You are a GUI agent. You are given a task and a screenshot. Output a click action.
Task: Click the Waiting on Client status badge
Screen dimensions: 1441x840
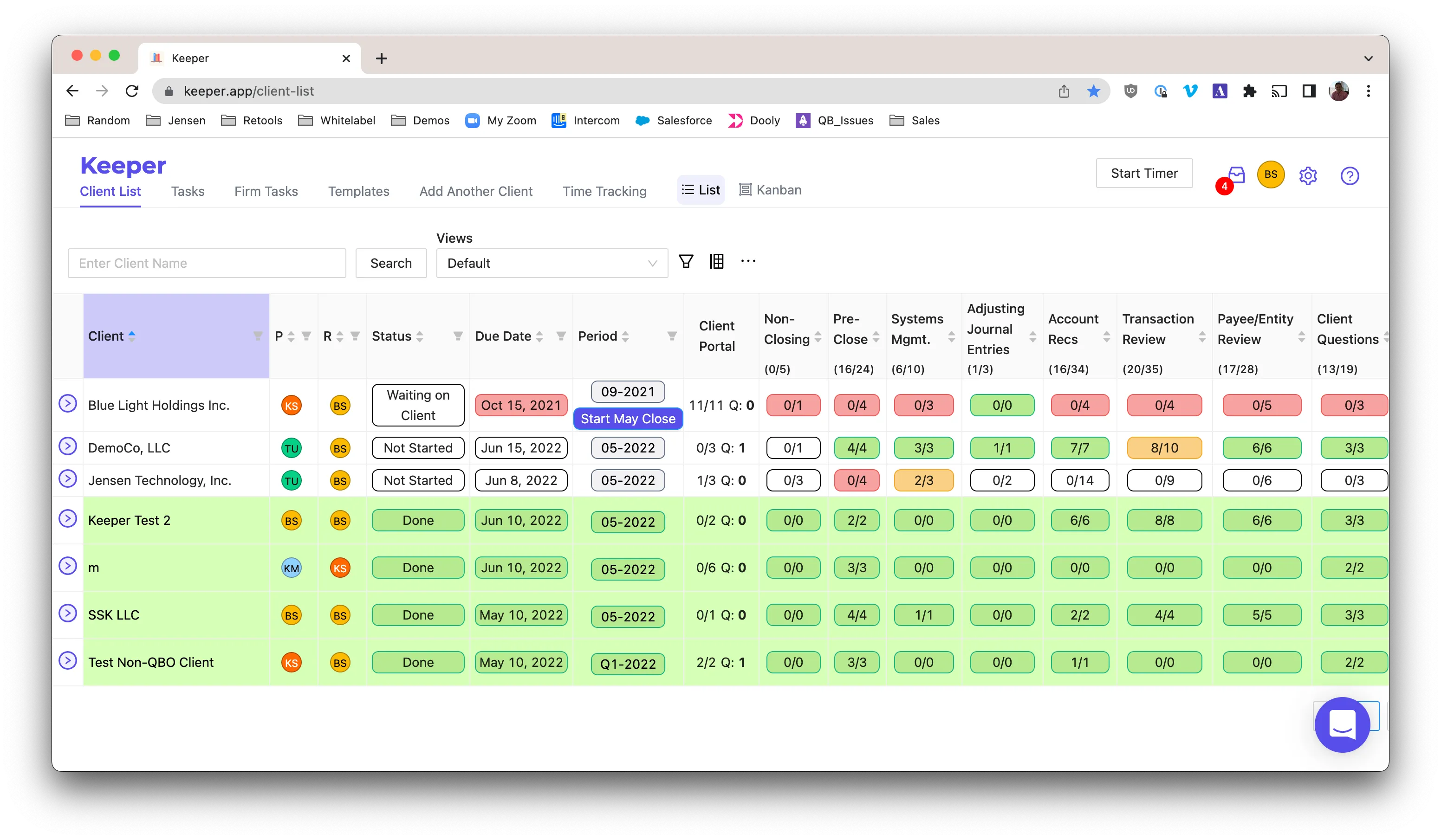pyautogui.click(x=418, y=406)
